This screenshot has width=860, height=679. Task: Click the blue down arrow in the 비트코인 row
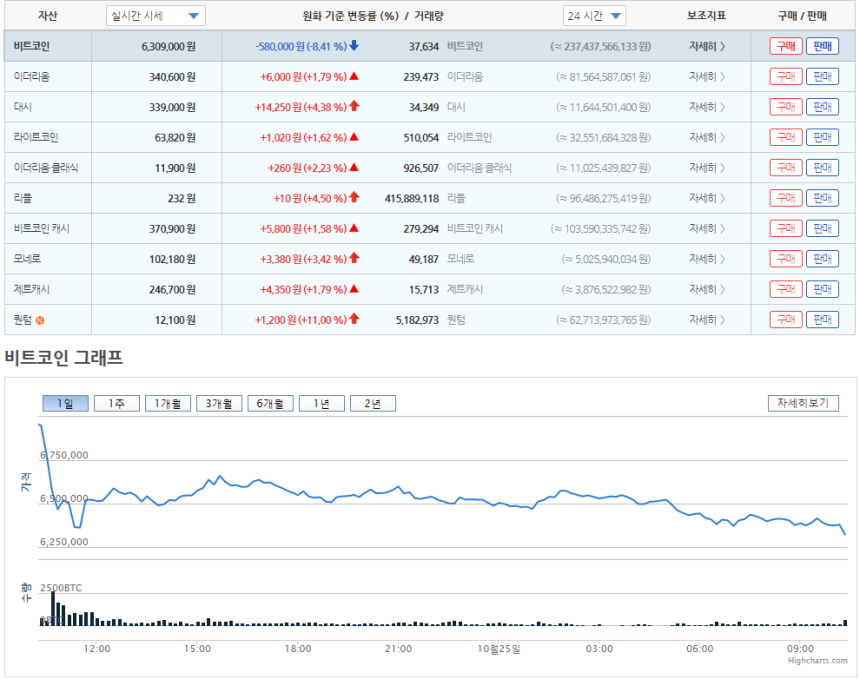[x=354, y=46]
